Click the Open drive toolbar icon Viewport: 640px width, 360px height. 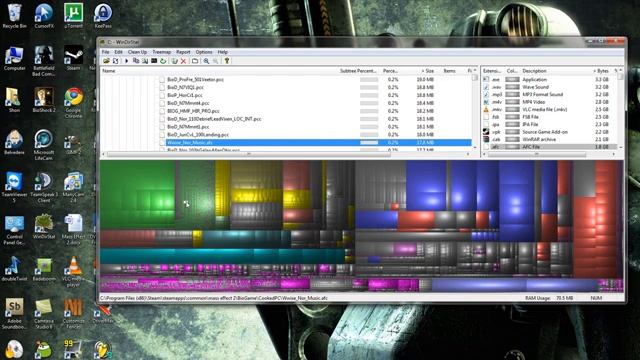coord(106,61)
